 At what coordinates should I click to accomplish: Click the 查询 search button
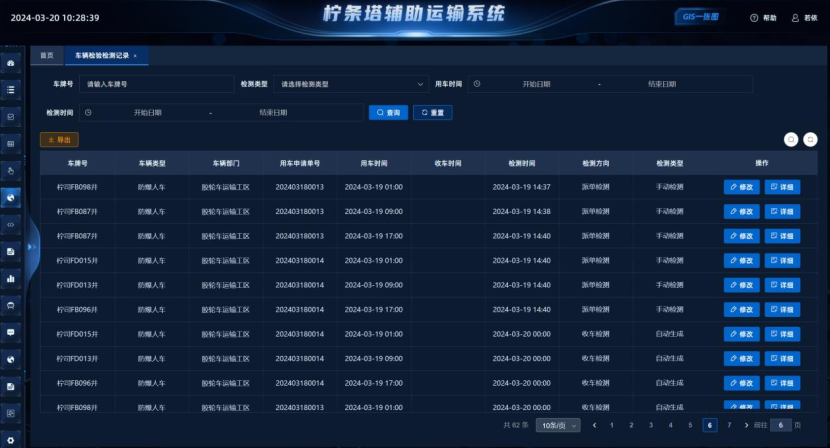pos(388,113)
